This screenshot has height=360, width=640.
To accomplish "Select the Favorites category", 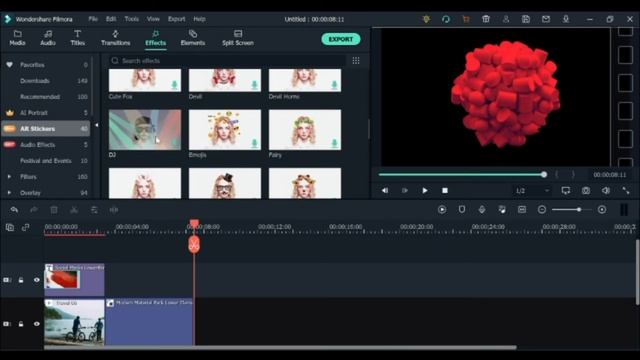I will coord(47,65).
